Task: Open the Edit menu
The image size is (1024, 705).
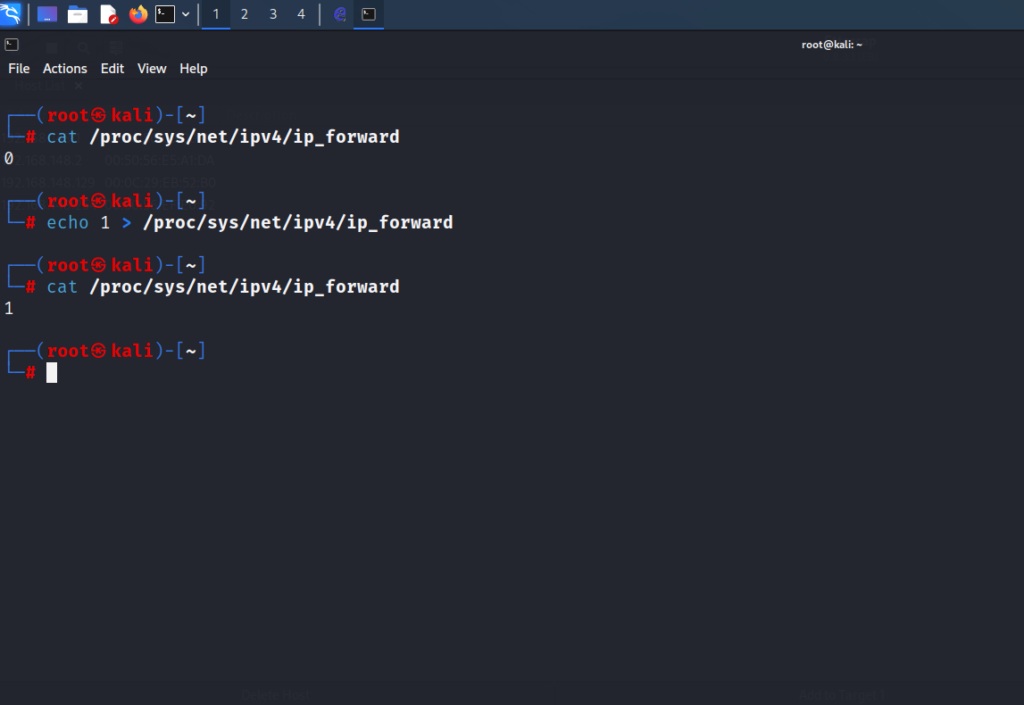Action: click(112, 68)
